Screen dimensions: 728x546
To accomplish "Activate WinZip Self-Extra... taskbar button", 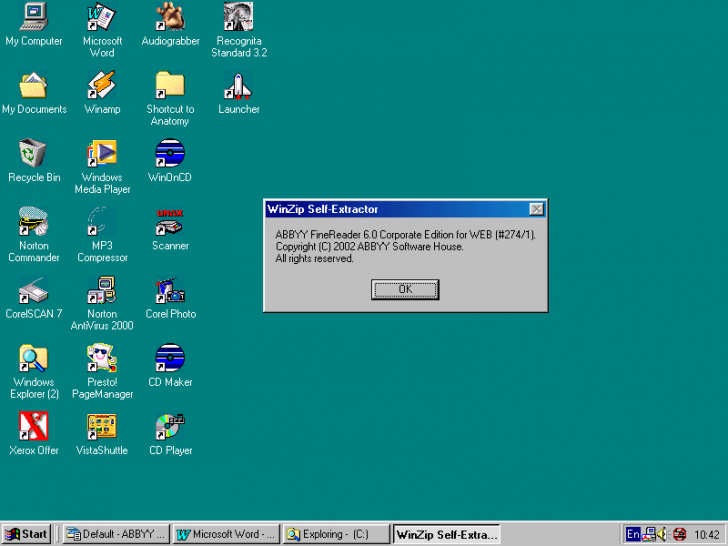I will (x=446, y=534).
